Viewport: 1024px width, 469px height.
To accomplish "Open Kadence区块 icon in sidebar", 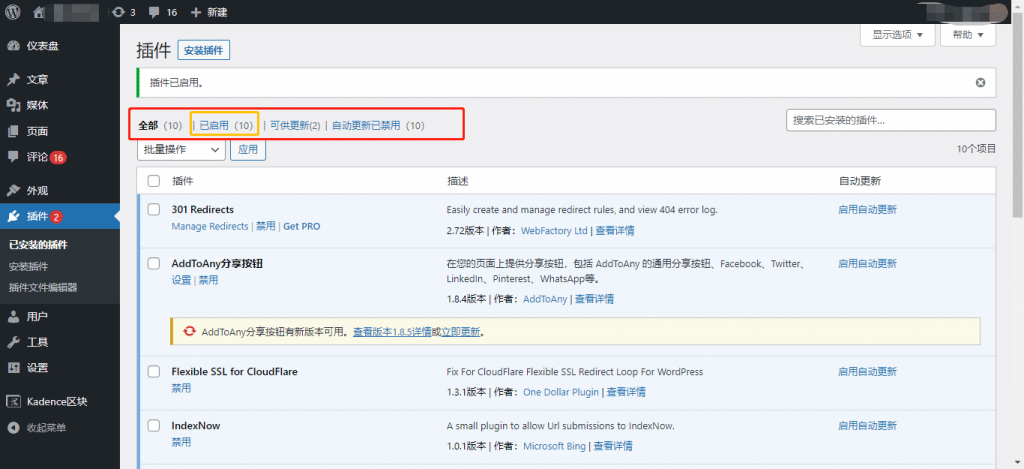I will (x=14, y=402).
